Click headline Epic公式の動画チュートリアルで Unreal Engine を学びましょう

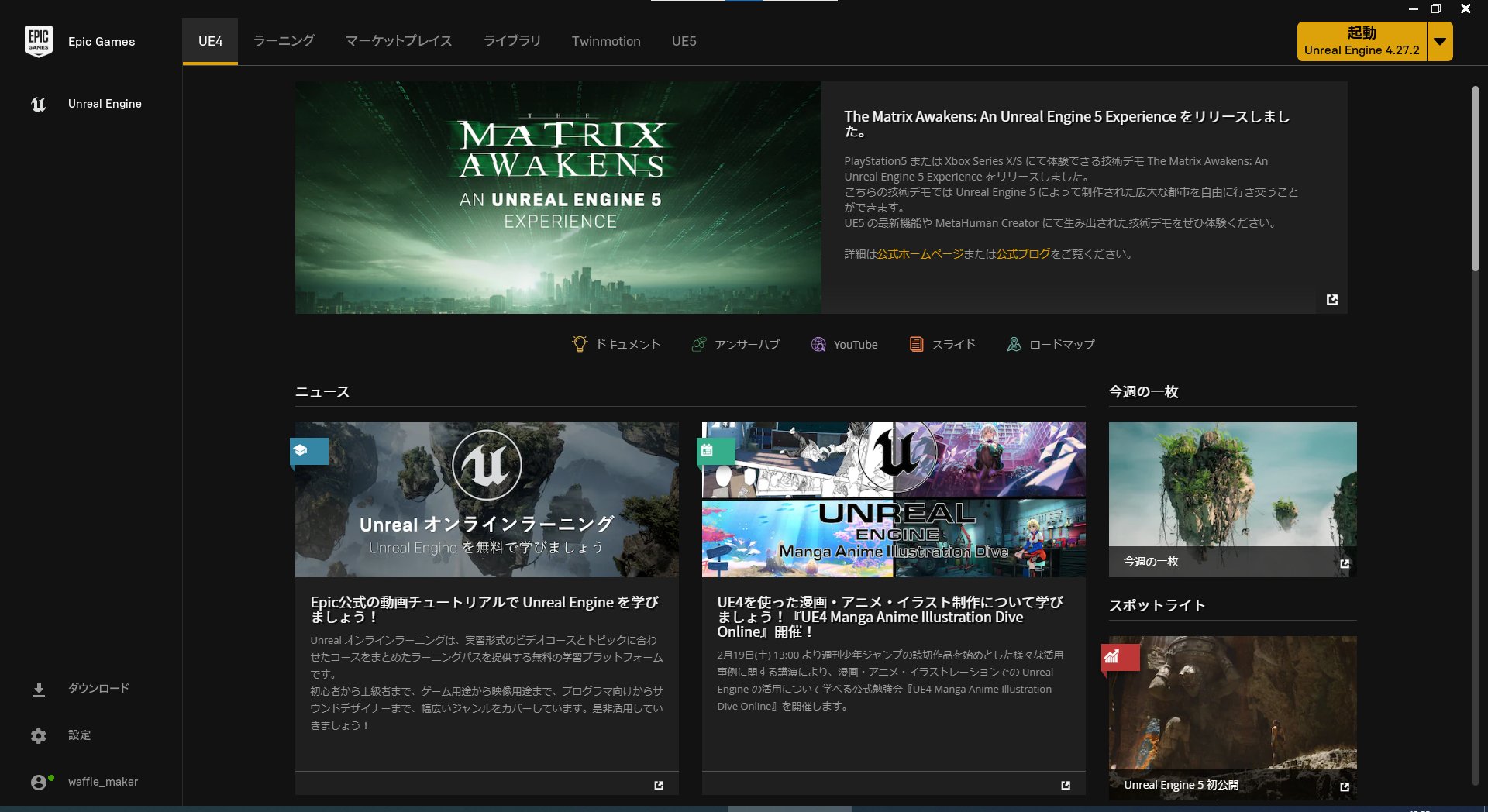point(484,610)
